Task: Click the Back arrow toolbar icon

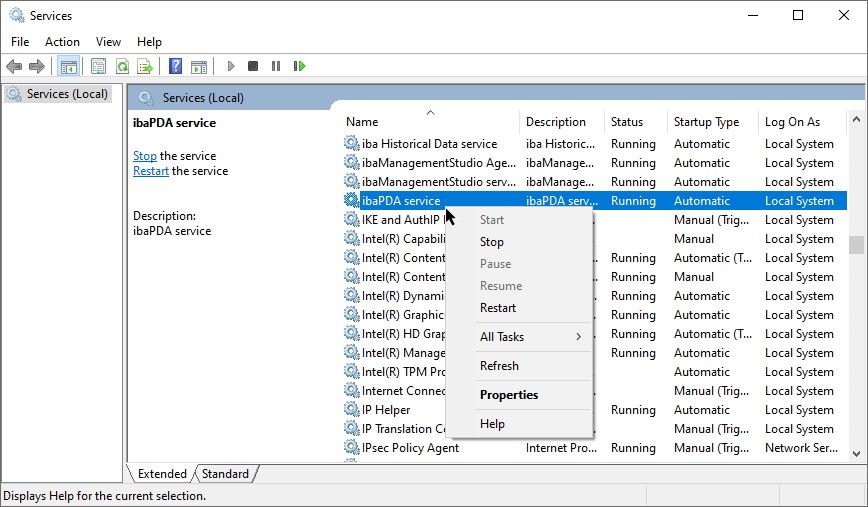Action: 14,66
